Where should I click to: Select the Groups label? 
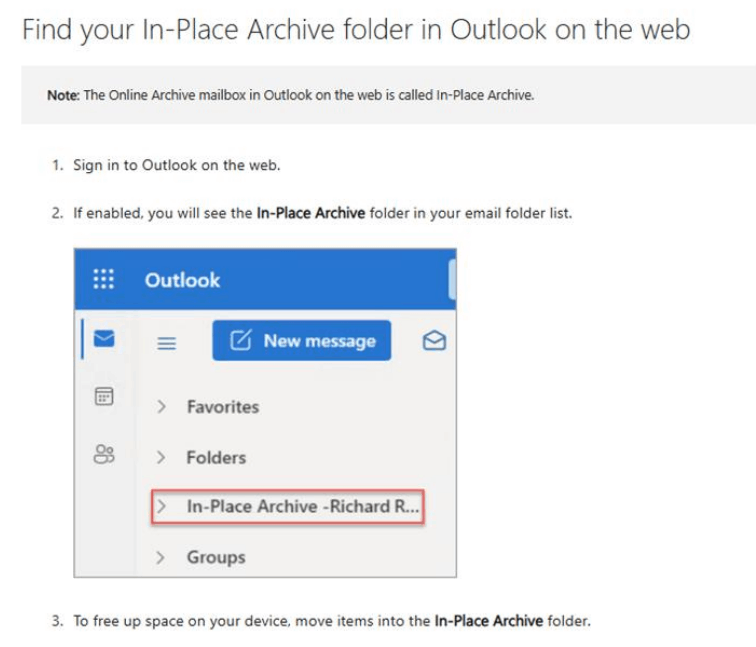coord(216,557)
